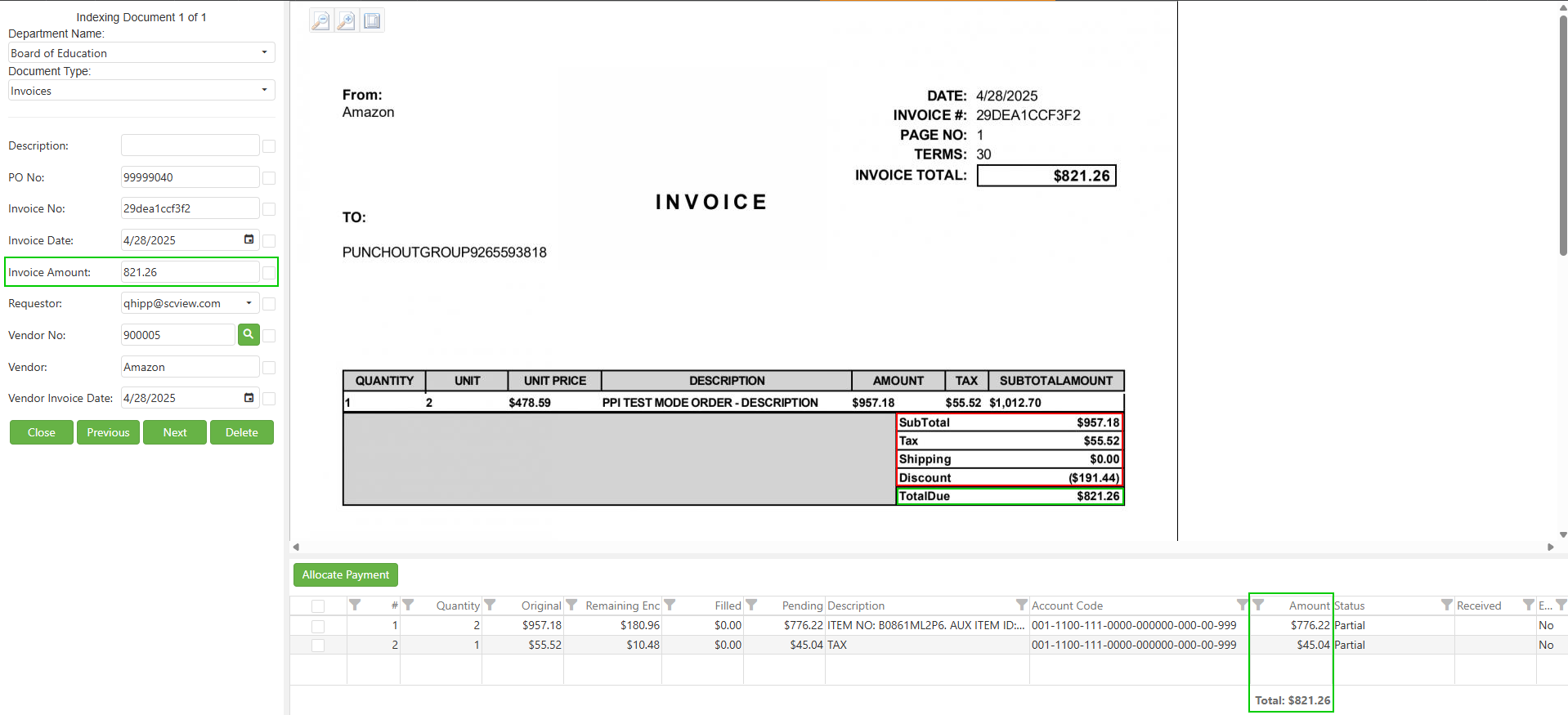The height and width of the screenshot is (715, 1568).
Task: Go to the Previous document
Action: [x=108, y=432]
